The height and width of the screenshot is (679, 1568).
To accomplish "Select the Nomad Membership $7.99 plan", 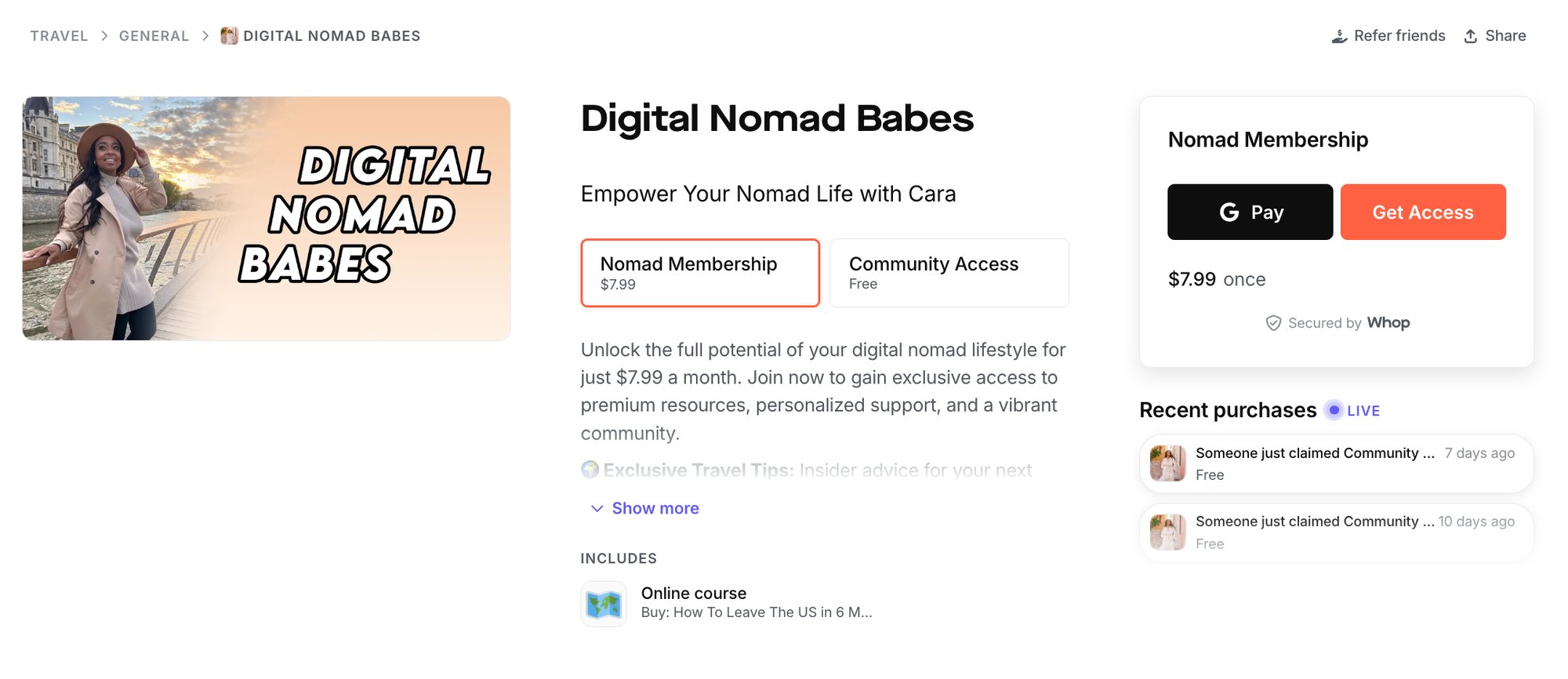I will pyautogui.click(x=699, y=272).
